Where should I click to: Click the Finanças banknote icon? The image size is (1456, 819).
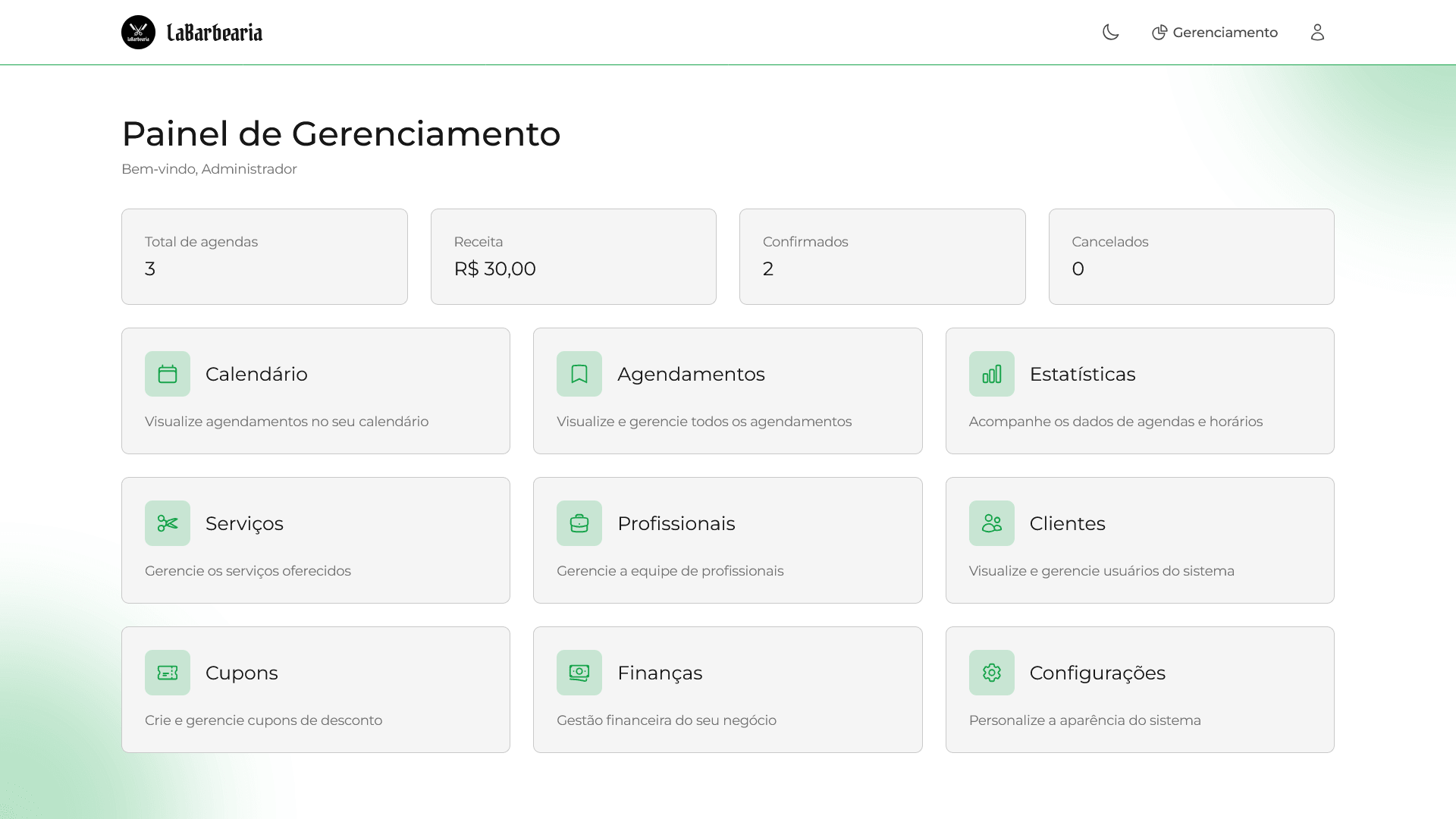pyautogui.click(x=579, y=673)
